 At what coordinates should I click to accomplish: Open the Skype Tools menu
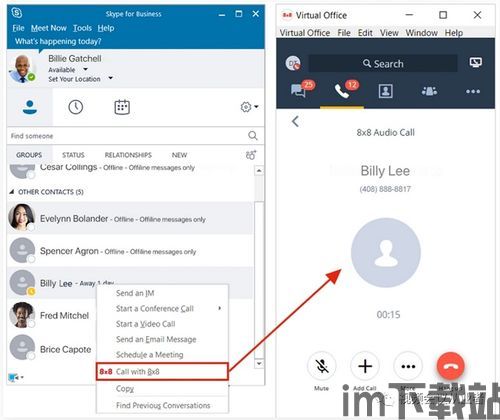point(82,28)
